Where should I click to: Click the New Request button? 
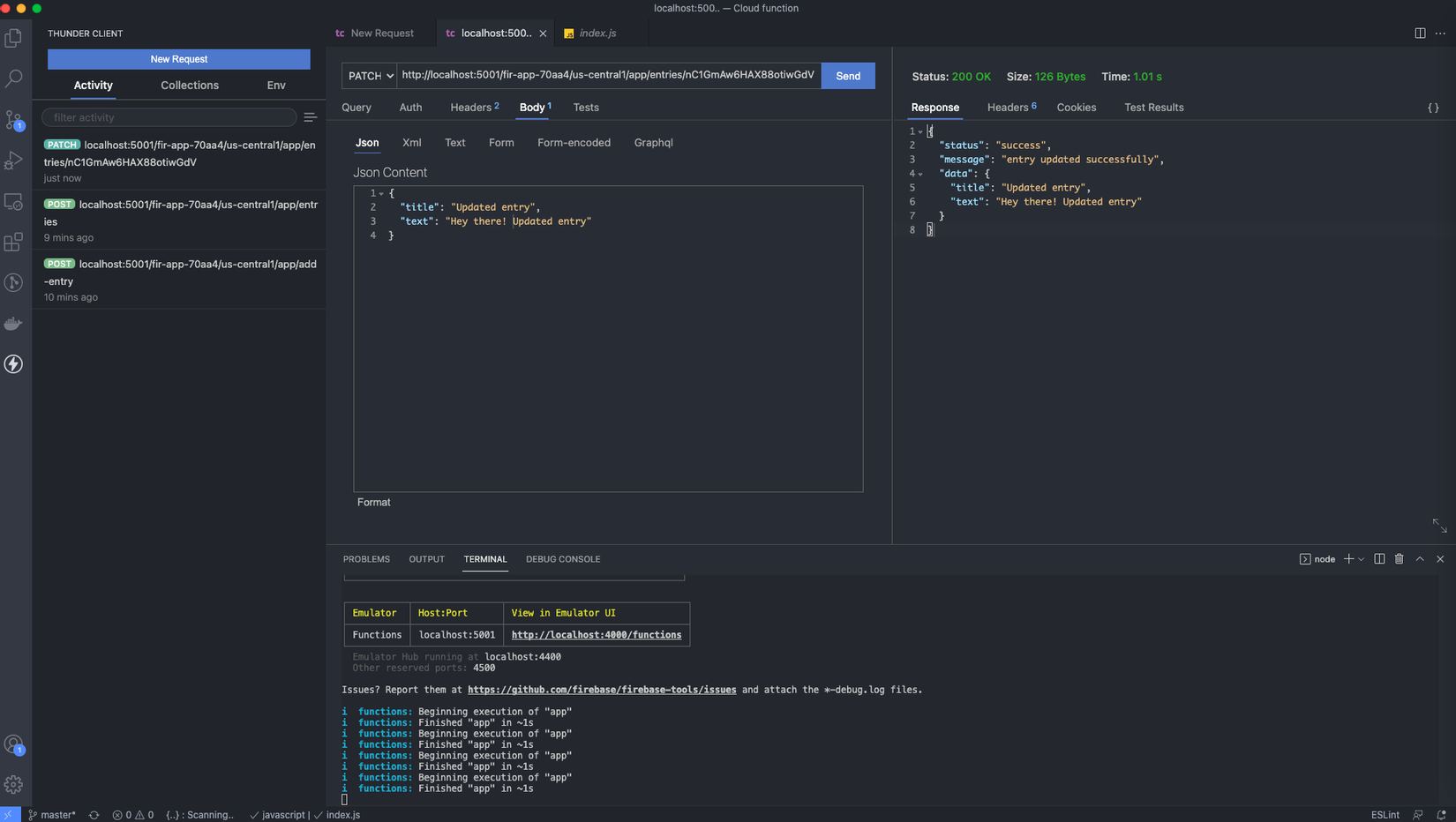(x=178, y=59)
